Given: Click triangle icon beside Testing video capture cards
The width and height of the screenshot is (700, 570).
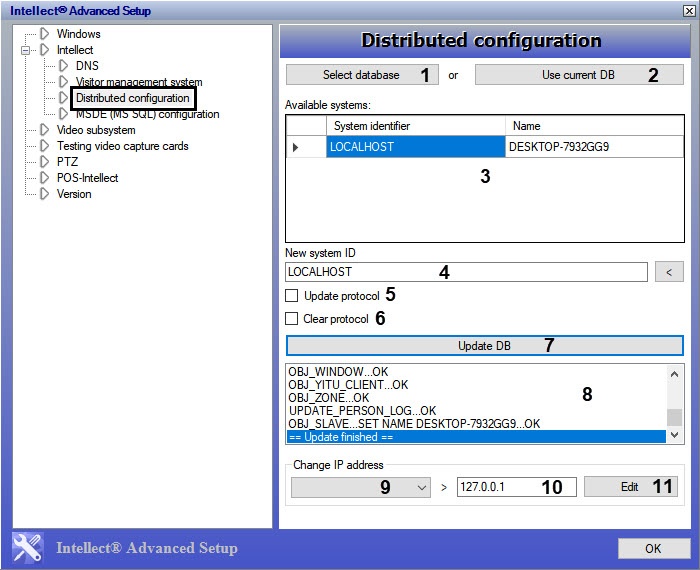Looking at the screenshot, I should (x=44, y=146).
